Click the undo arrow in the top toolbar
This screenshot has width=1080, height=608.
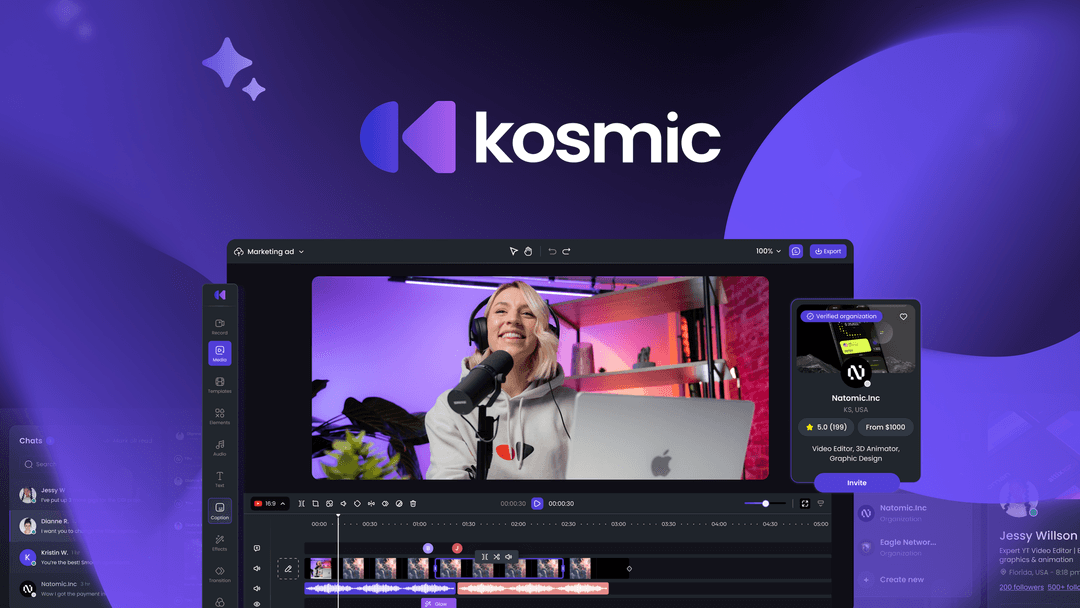pos(551,251)
